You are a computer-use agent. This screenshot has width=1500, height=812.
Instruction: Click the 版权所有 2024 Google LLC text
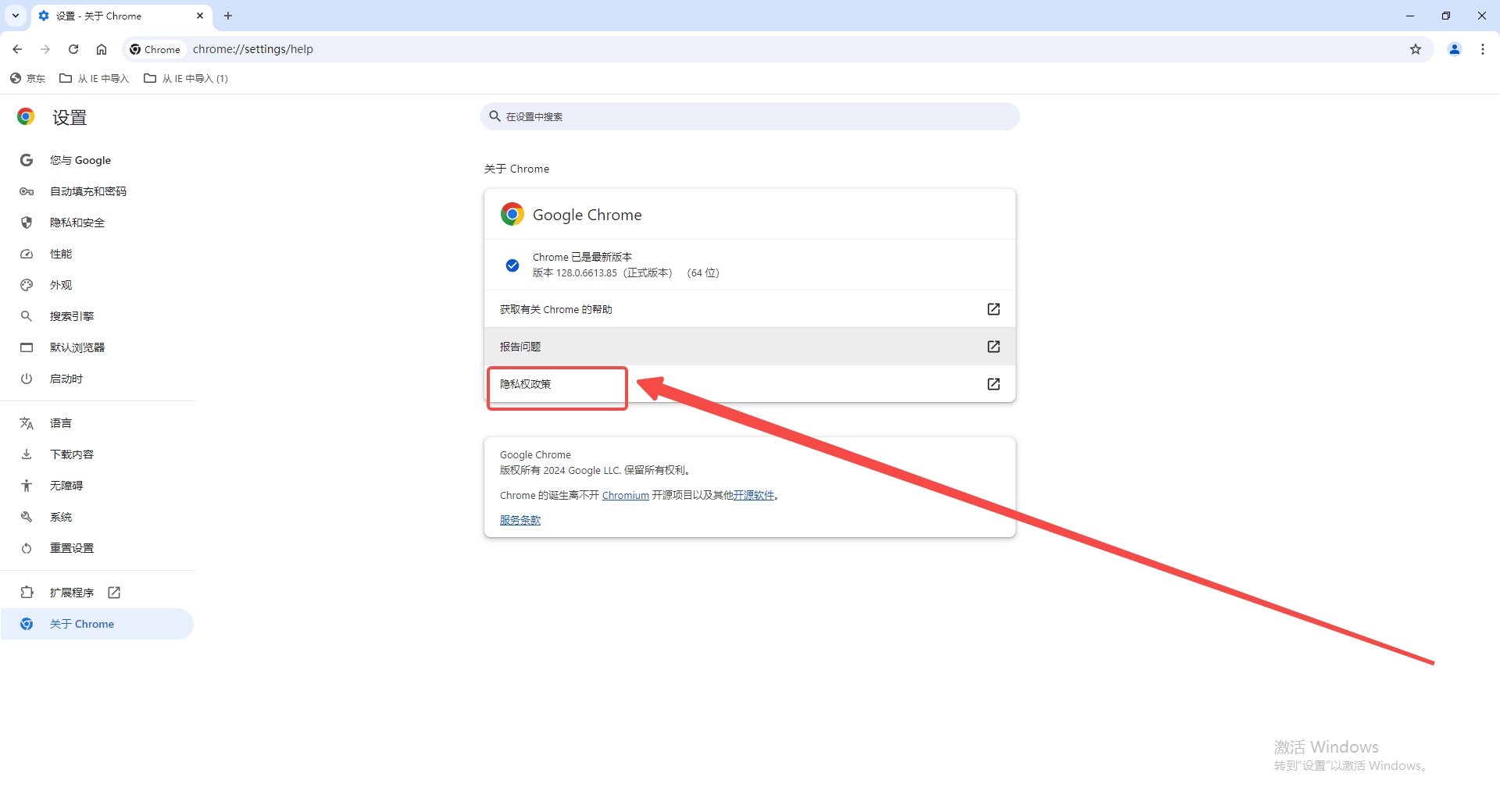560,471
